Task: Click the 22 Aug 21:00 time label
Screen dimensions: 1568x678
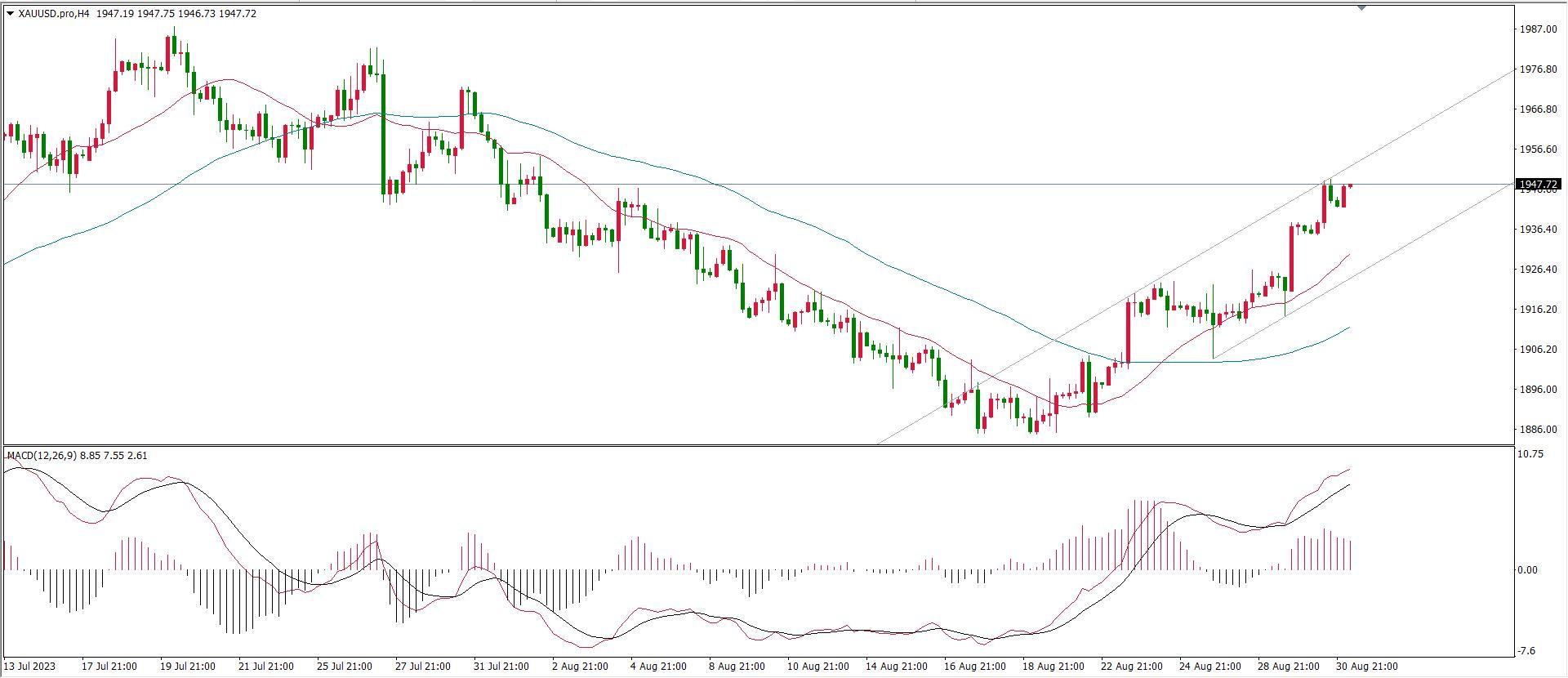Action: pos(1131,667)
